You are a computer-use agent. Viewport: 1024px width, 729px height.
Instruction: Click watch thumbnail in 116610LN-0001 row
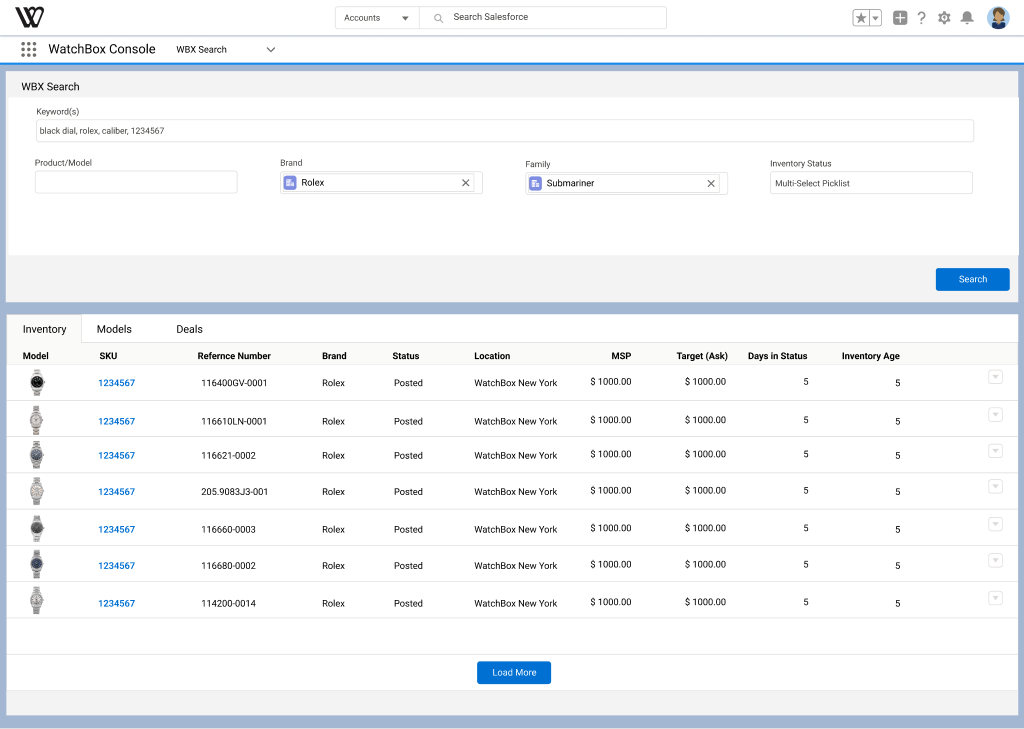[37, 420]
